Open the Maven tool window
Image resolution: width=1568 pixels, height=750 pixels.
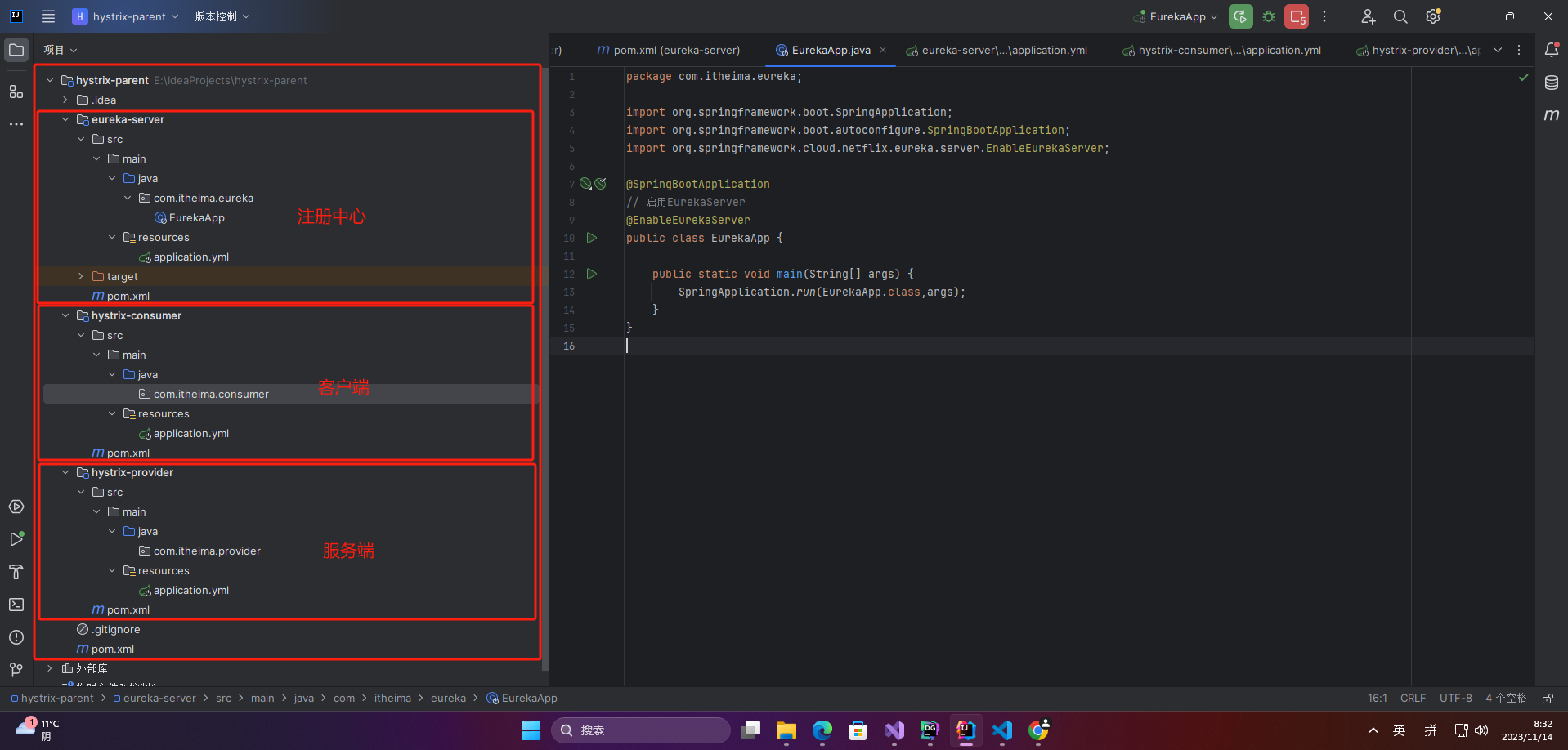1552,115
